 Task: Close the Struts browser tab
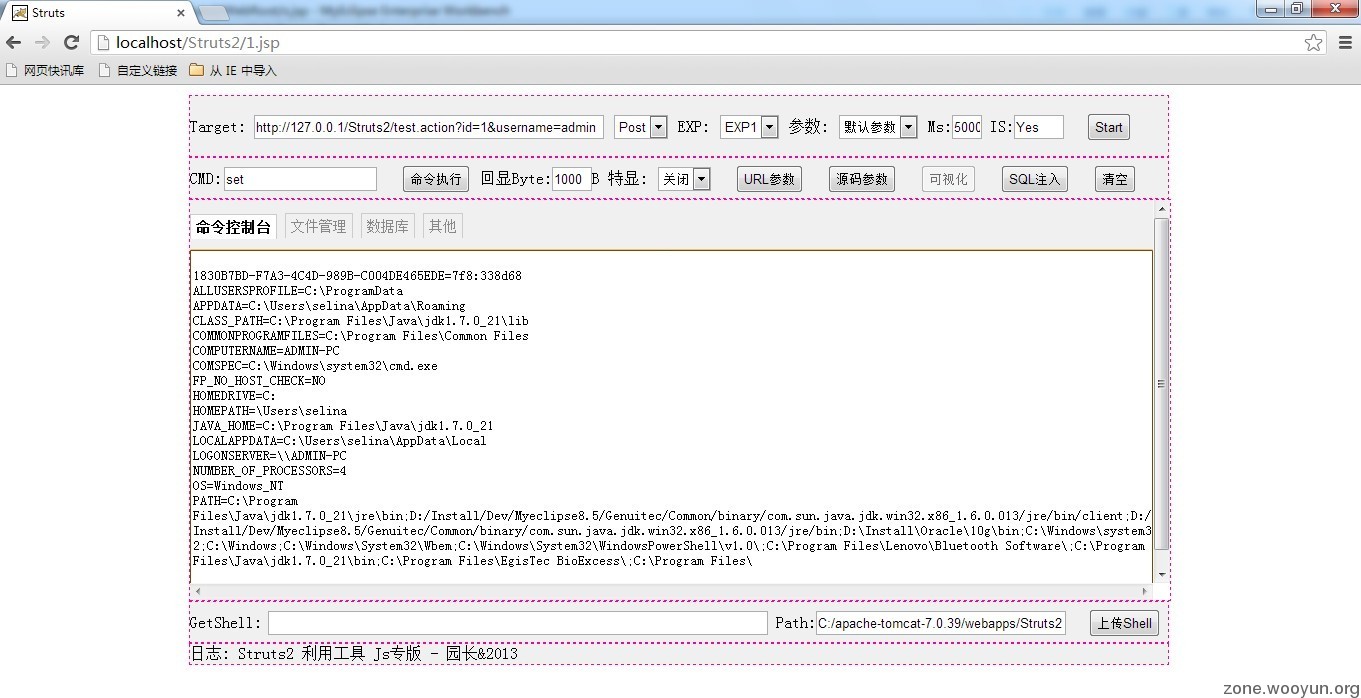pyautogui.click(x=181, y=13)
